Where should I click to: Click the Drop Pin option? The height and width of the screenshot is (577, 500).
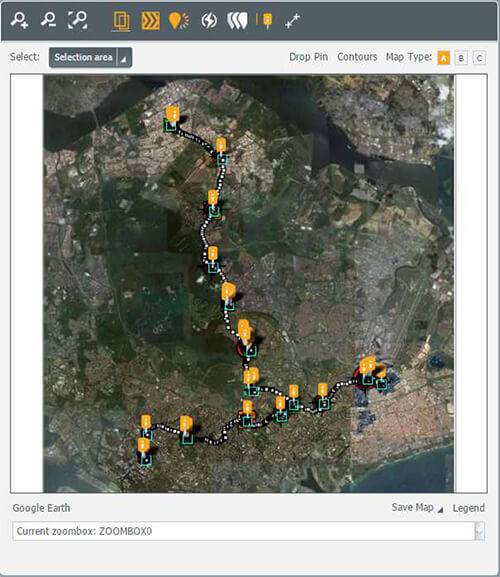coord(308,57)
